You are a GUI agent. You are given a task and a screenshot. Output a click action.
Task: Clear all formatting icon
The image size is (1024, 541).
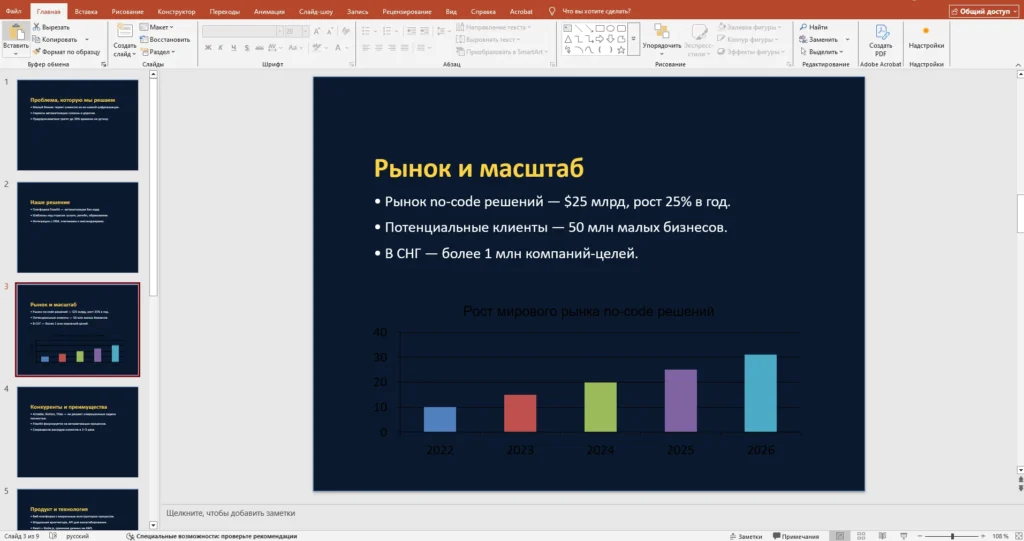pyautogui.click(x=345, y=31)
